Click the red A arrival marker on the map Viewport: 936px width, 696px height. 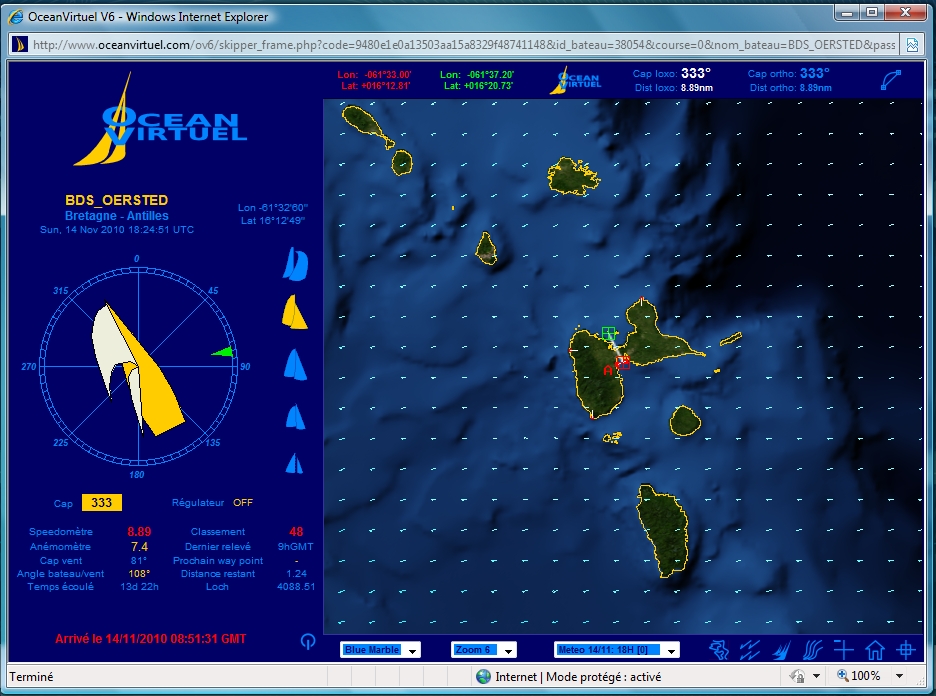[x=608, y=371]
